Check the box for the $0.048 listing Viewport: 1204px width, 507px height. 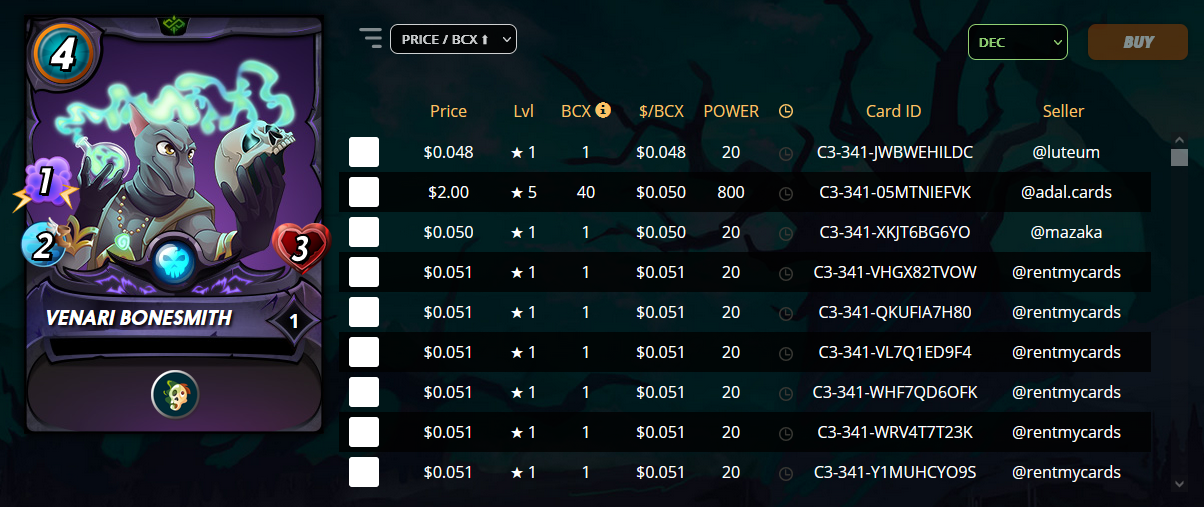pyautogui.click(x=364, y=152)
